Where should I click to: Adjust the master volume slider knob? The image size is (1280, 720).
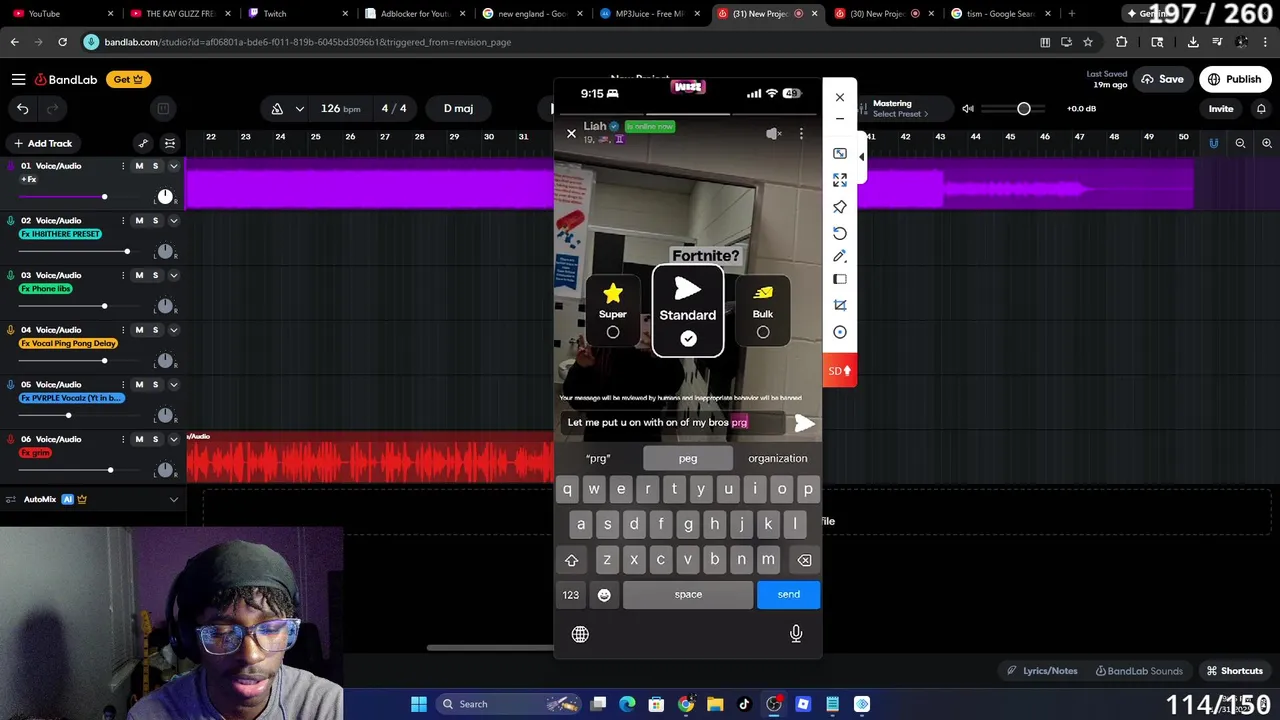tap(1024, 108)
